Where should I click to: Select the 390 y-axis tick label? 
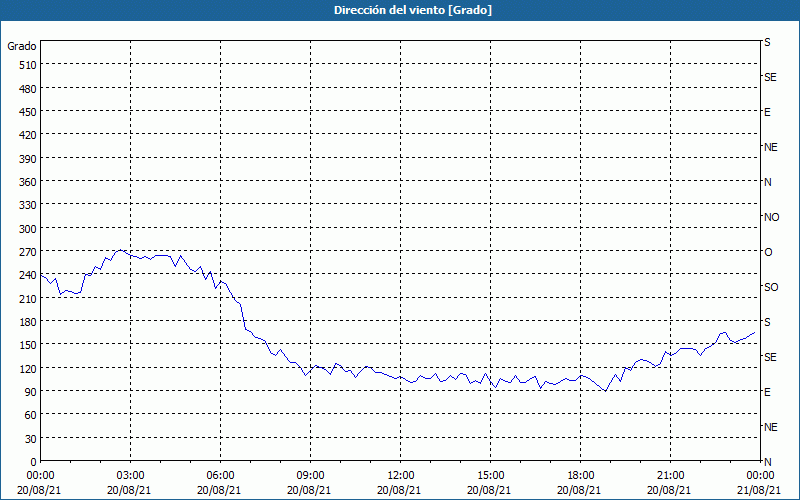tap(28, 159)
